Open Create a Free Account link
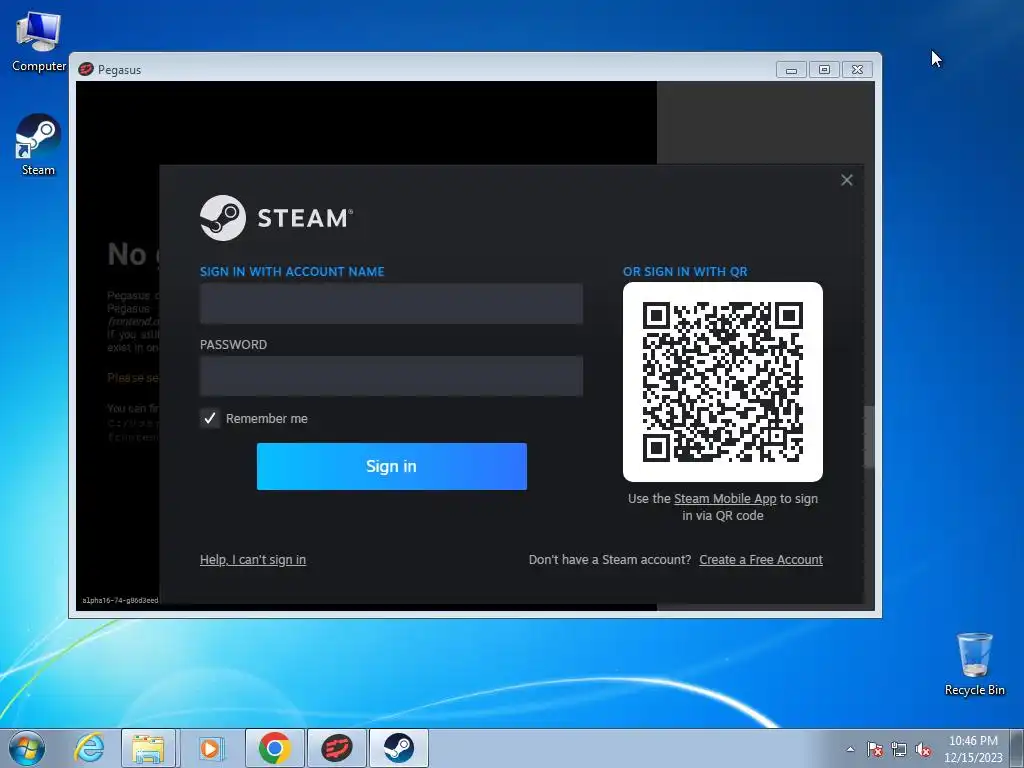This screenshot has height=768, width=1024. coord(761,560)
